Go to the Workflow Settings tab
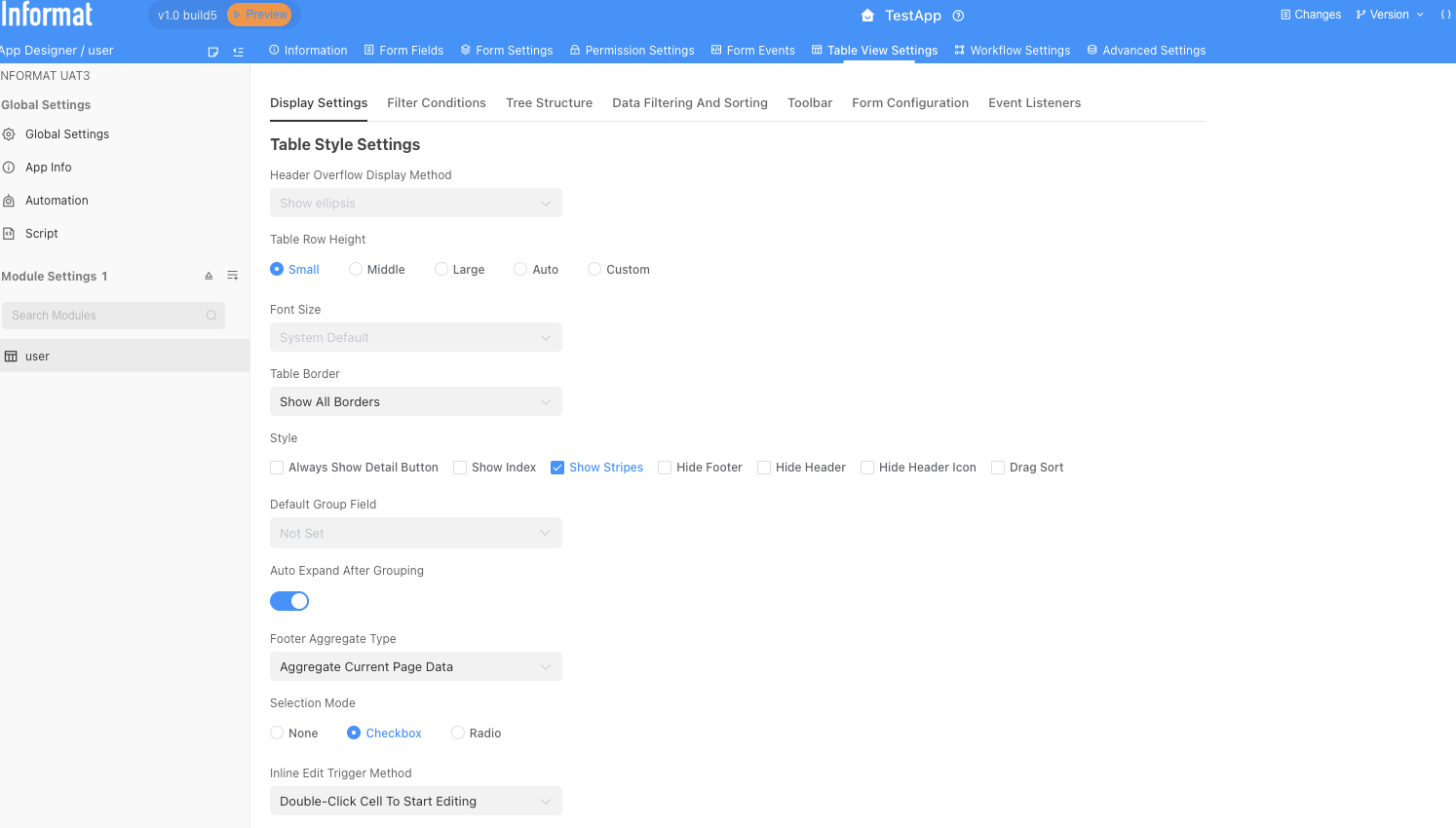Viewport: 1456px width, 828px height. tap(1012, 51)
